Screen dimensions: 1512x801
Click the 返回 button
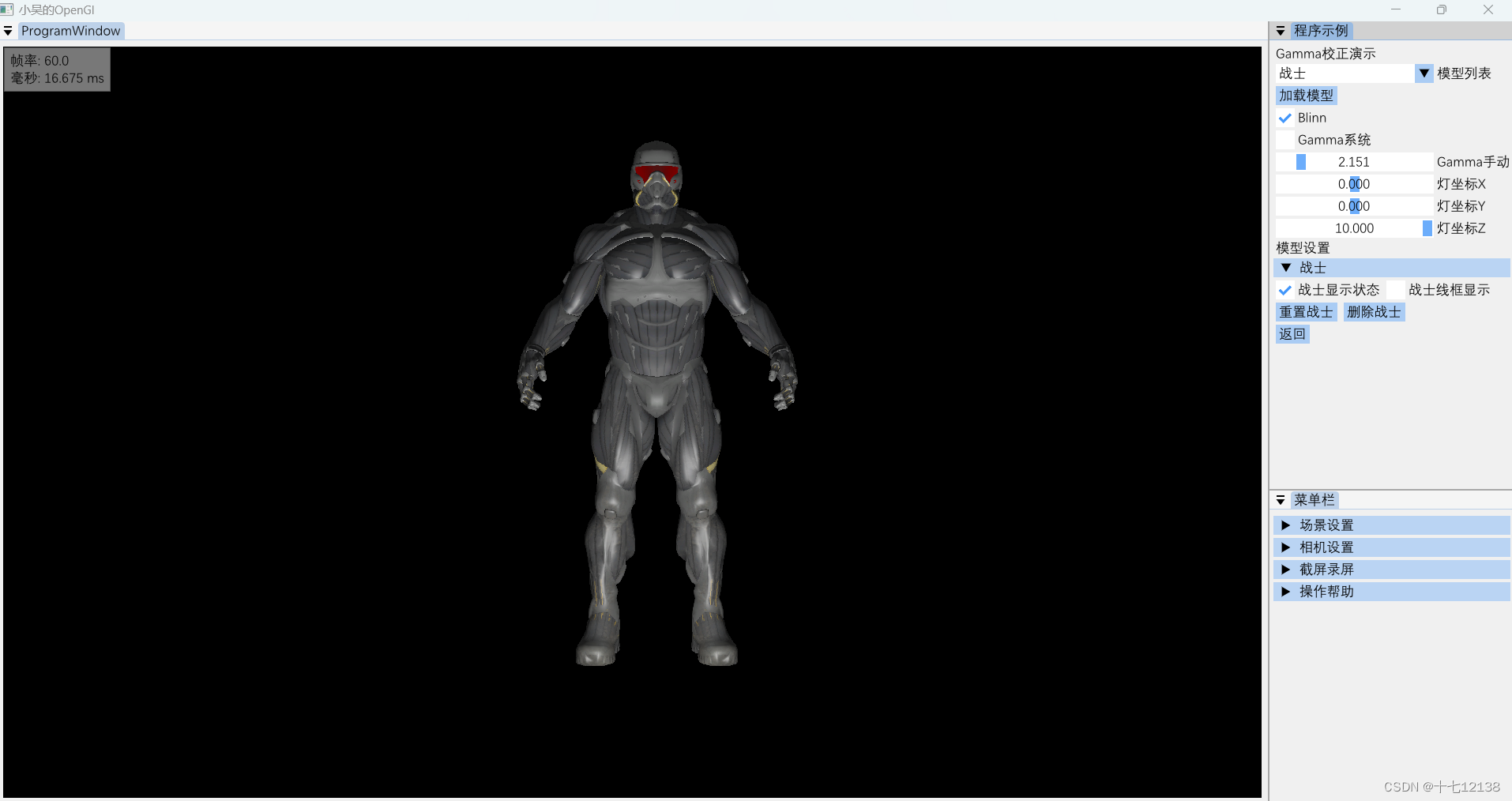pyautogui.click(x=1292, y=333)
